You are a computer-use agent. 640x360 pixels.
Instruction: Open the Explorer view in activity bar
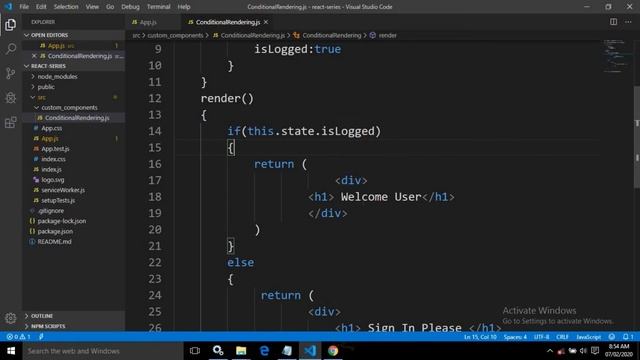[x=11, y=24]
